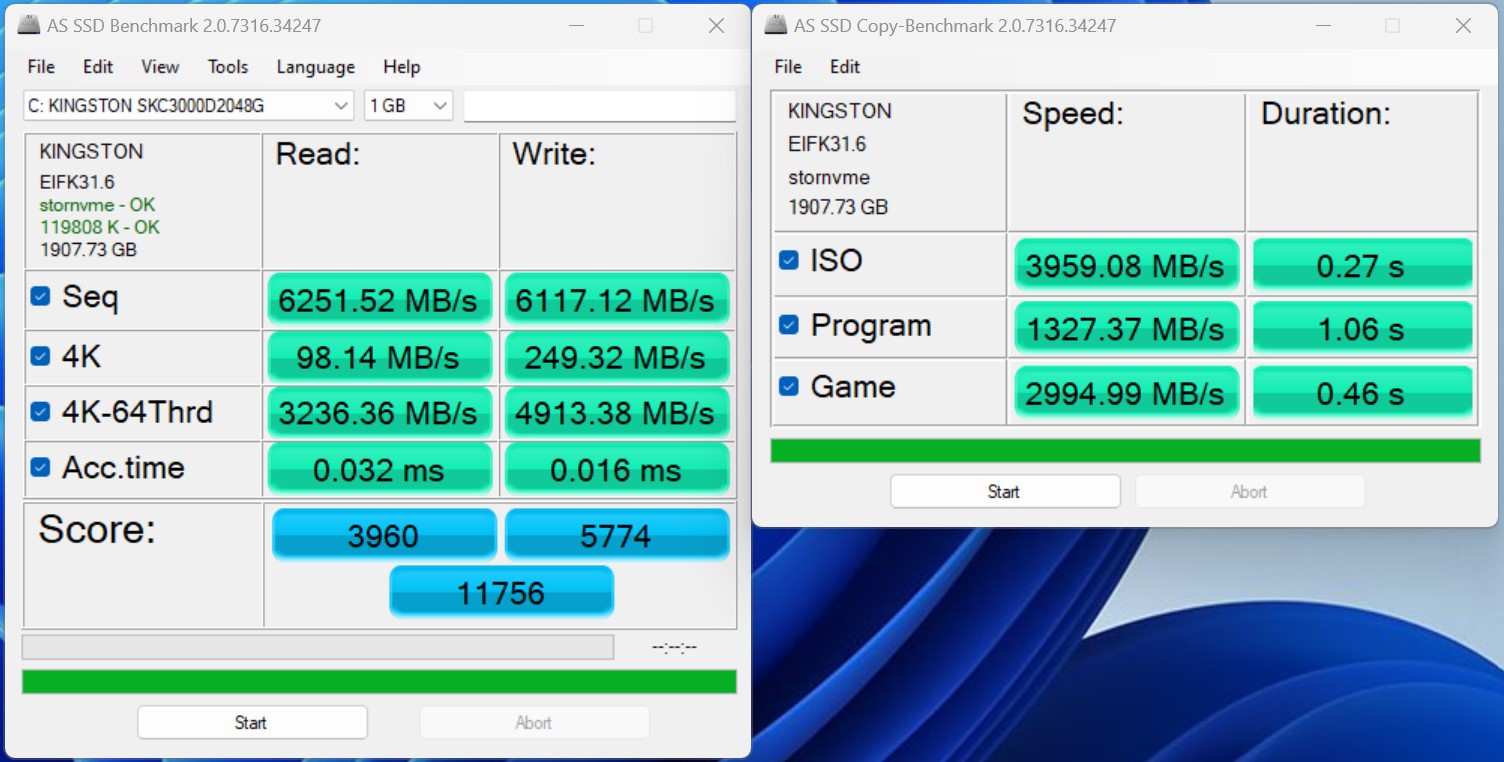Image resolution: width=1504 pixels, height=762 pixels.
Task: Toggle the Program copy test checkbox
Action: point(789,325)
